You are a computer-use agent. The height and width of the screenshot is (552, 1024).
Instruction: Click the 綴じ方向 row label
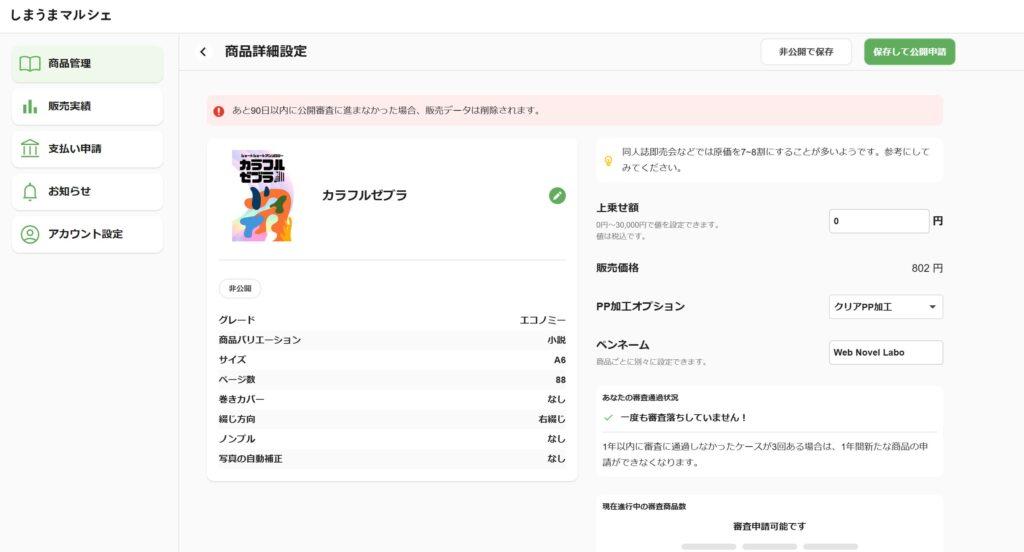point(237,419)
